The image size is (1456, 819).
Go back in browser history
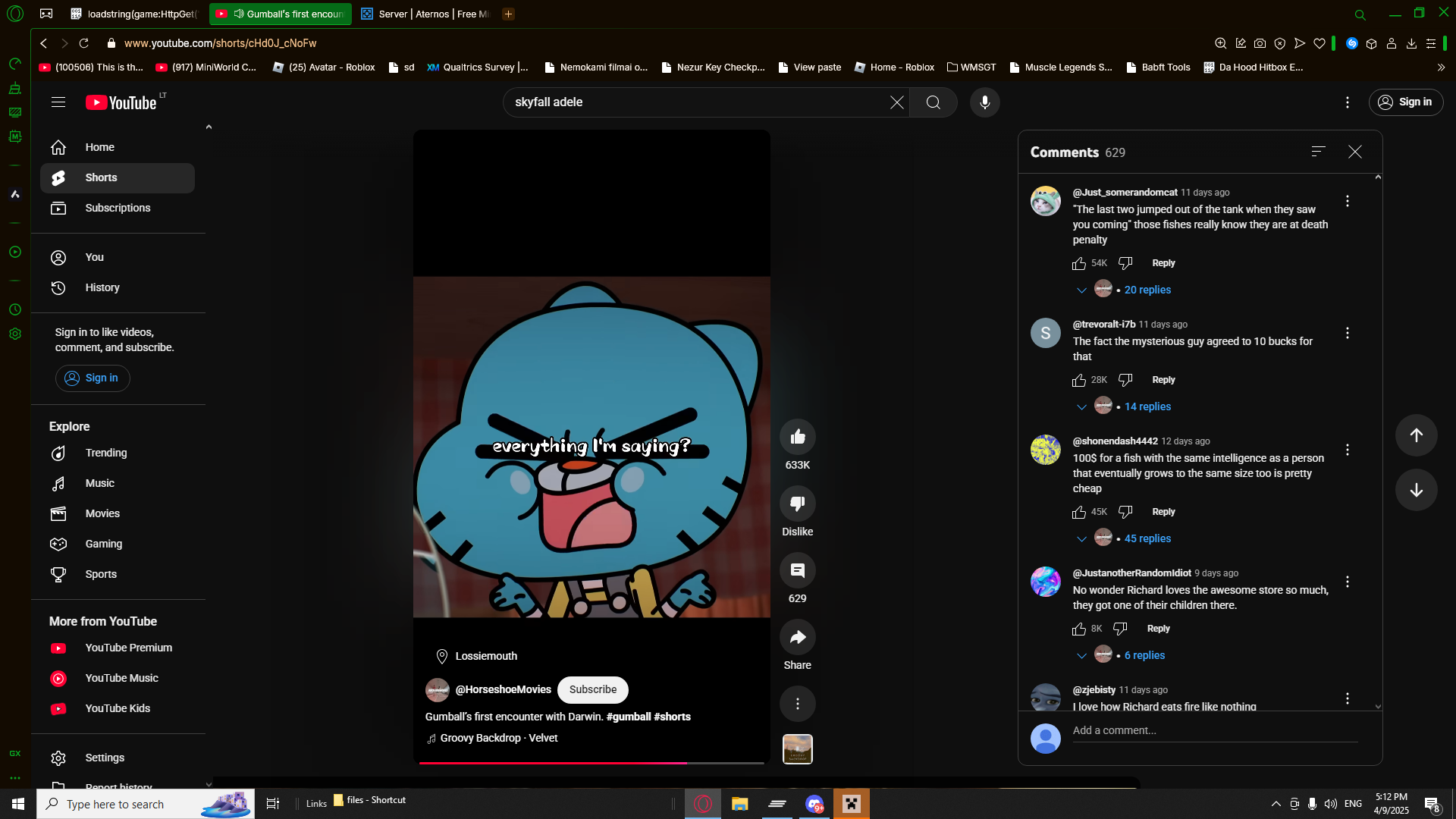coord(44,43)
